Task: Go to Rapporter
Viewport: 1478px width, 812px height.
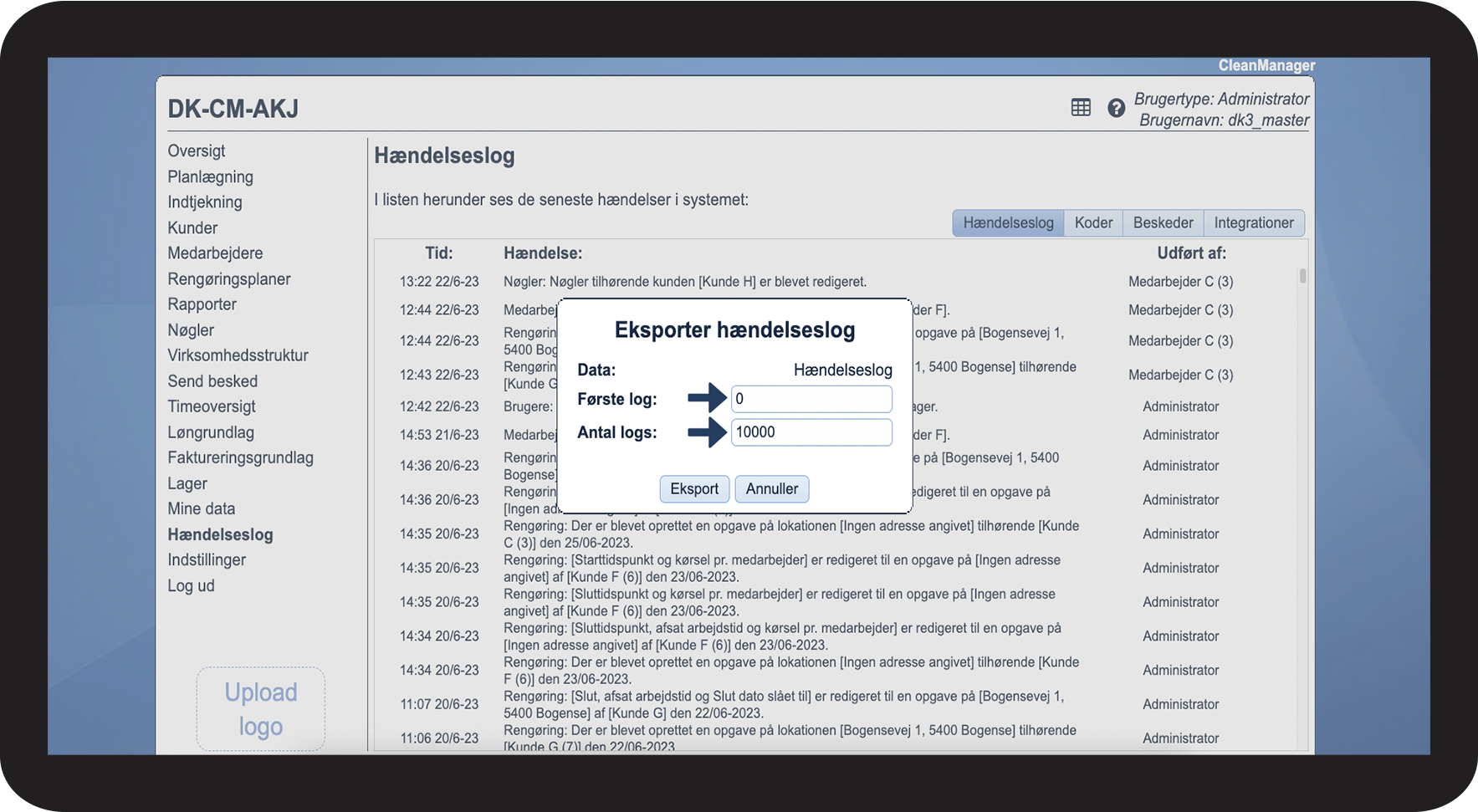Action: pyautogui.click(x=202, y=304)
